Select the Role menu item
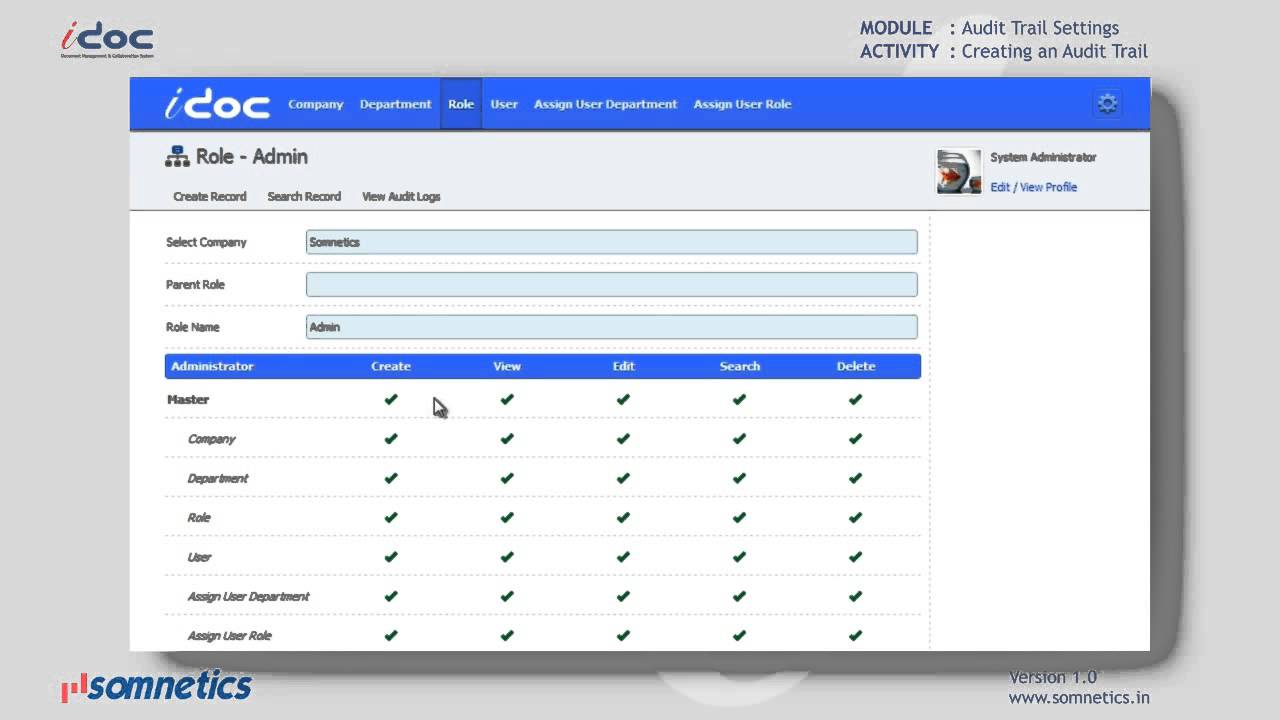1280x720 pixels. 461,104
